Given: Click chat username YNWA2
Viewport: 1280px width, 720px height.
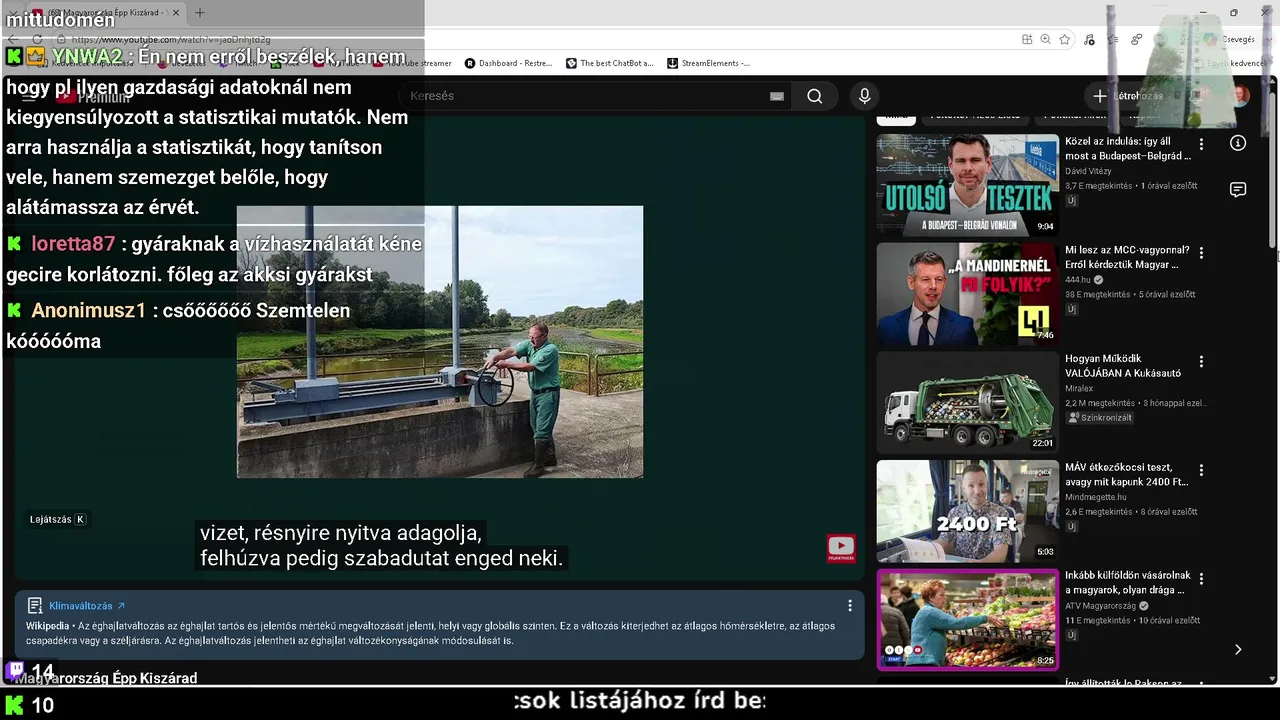Looking at the screenshot, I should click(x=87, y=56).
